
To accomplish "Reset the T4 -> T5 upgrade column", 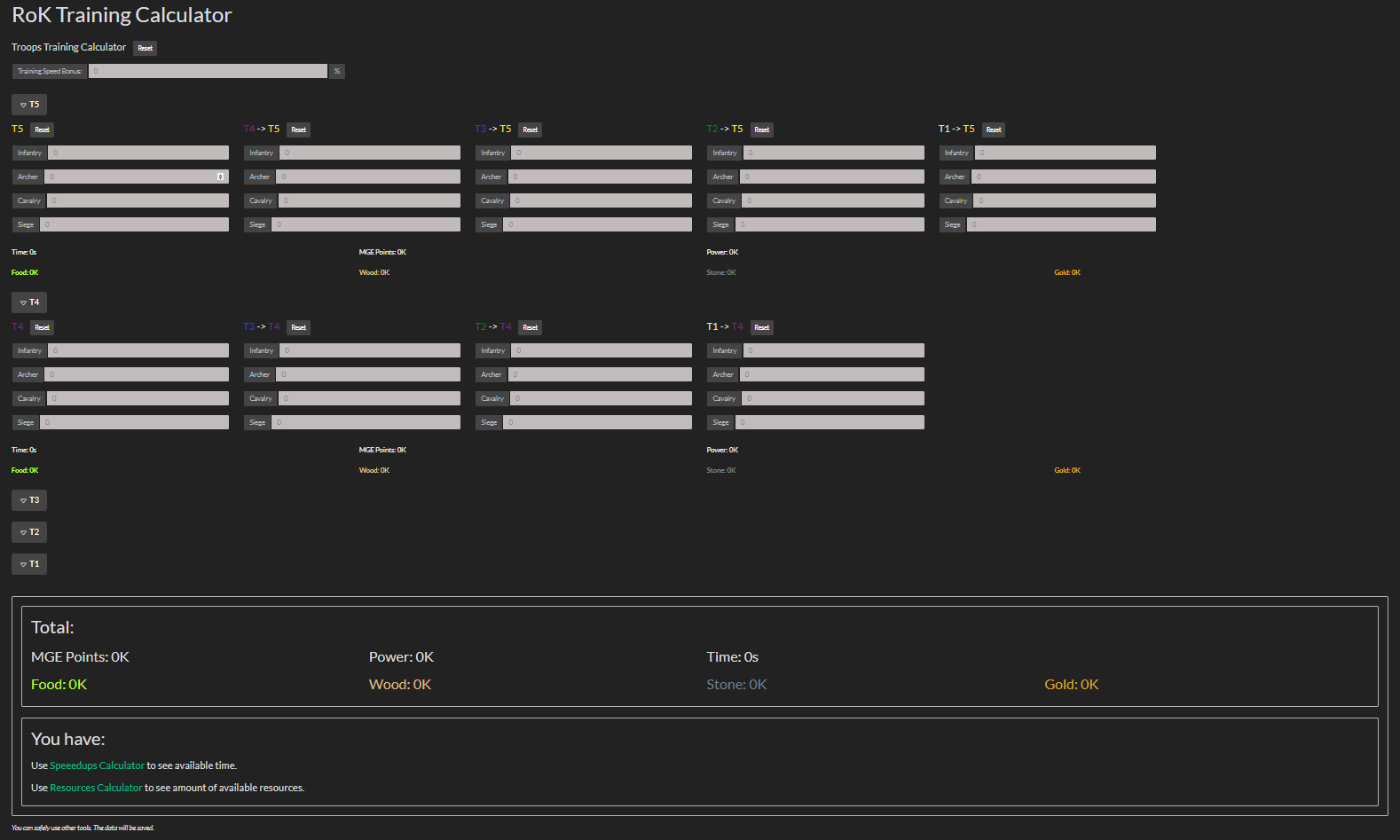I will click(299, 130).
